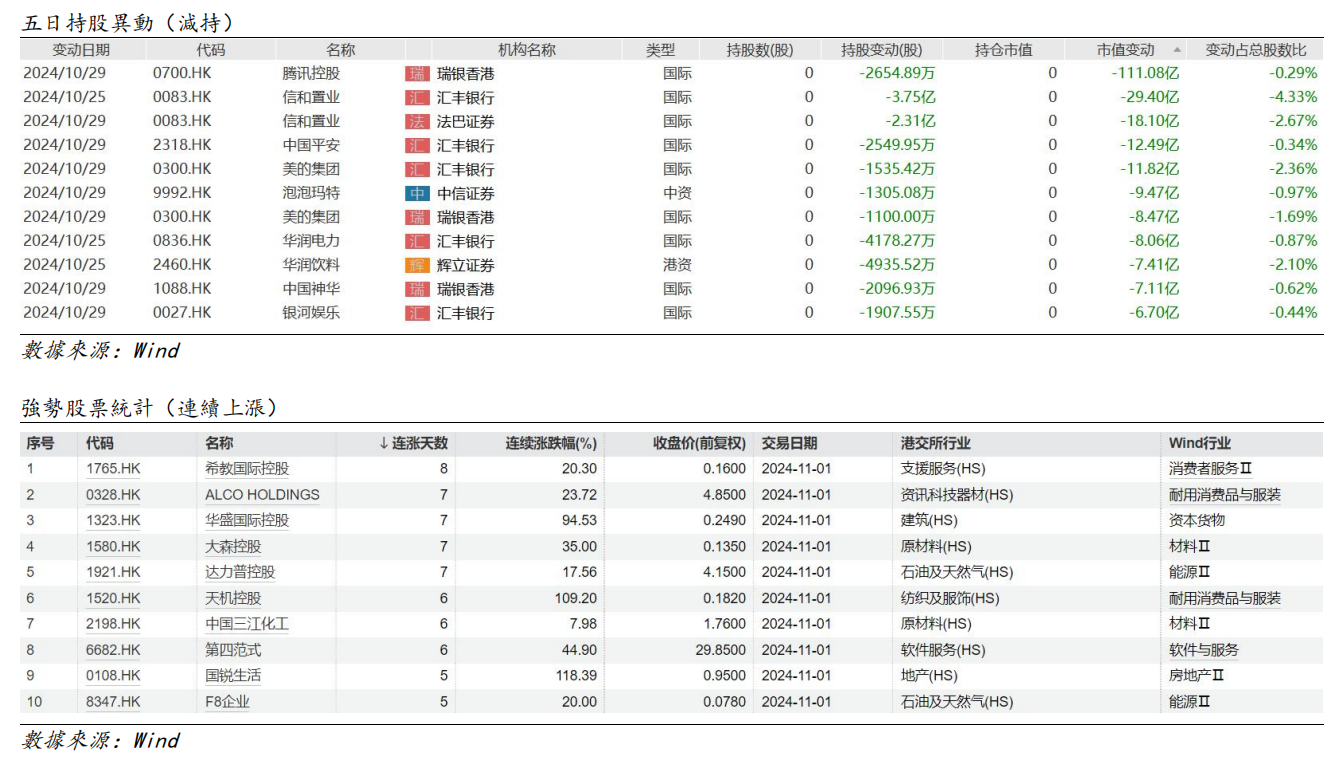Select the 9992.HK code cell
The height and width of the screenshot is (761, 1333).
point(182,194)
